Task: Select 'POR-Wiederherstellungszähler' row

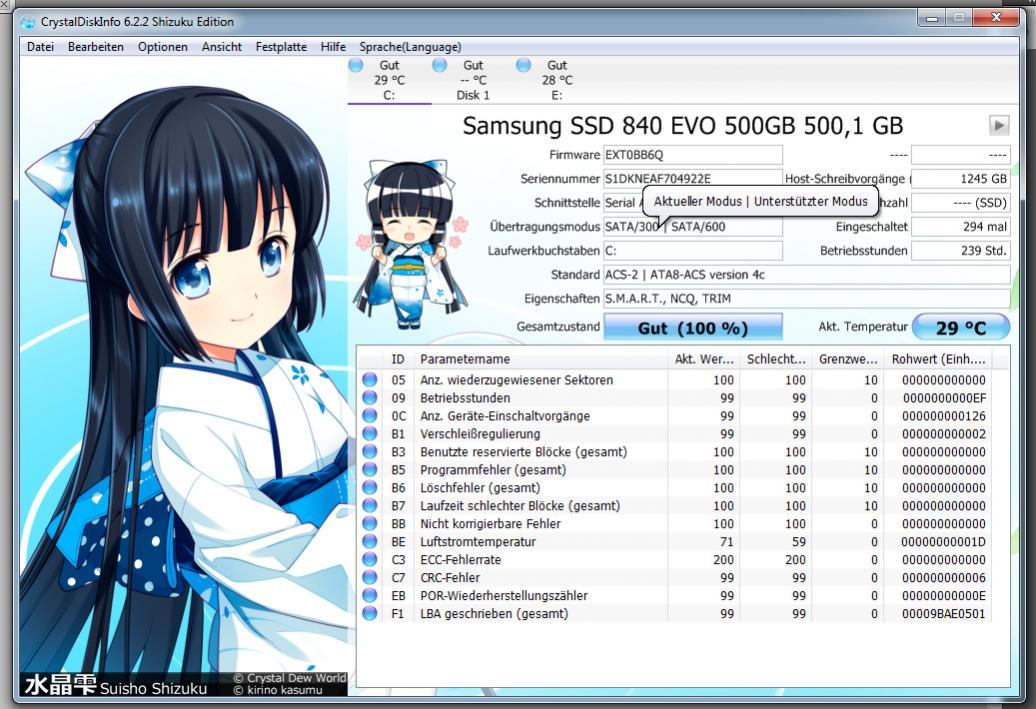Action: click(674, 595)
